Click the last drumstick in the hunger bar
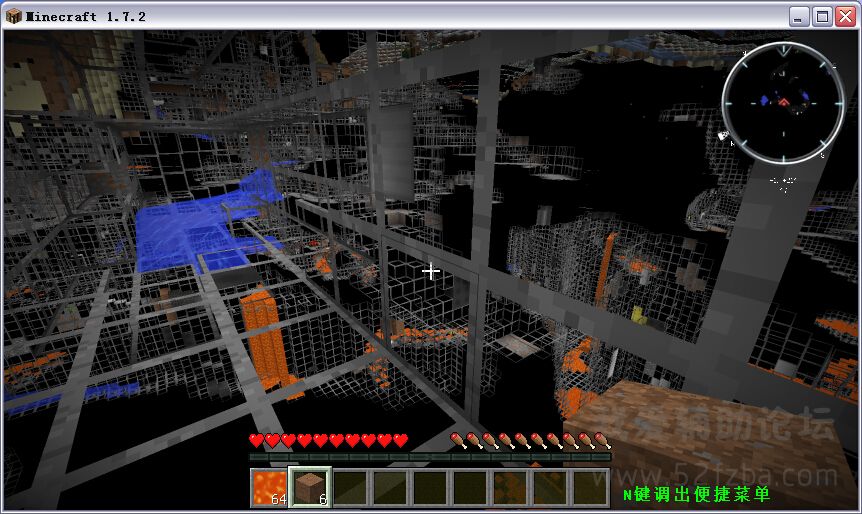The width and height of the screenshot is (862, 514). (603, 440)
